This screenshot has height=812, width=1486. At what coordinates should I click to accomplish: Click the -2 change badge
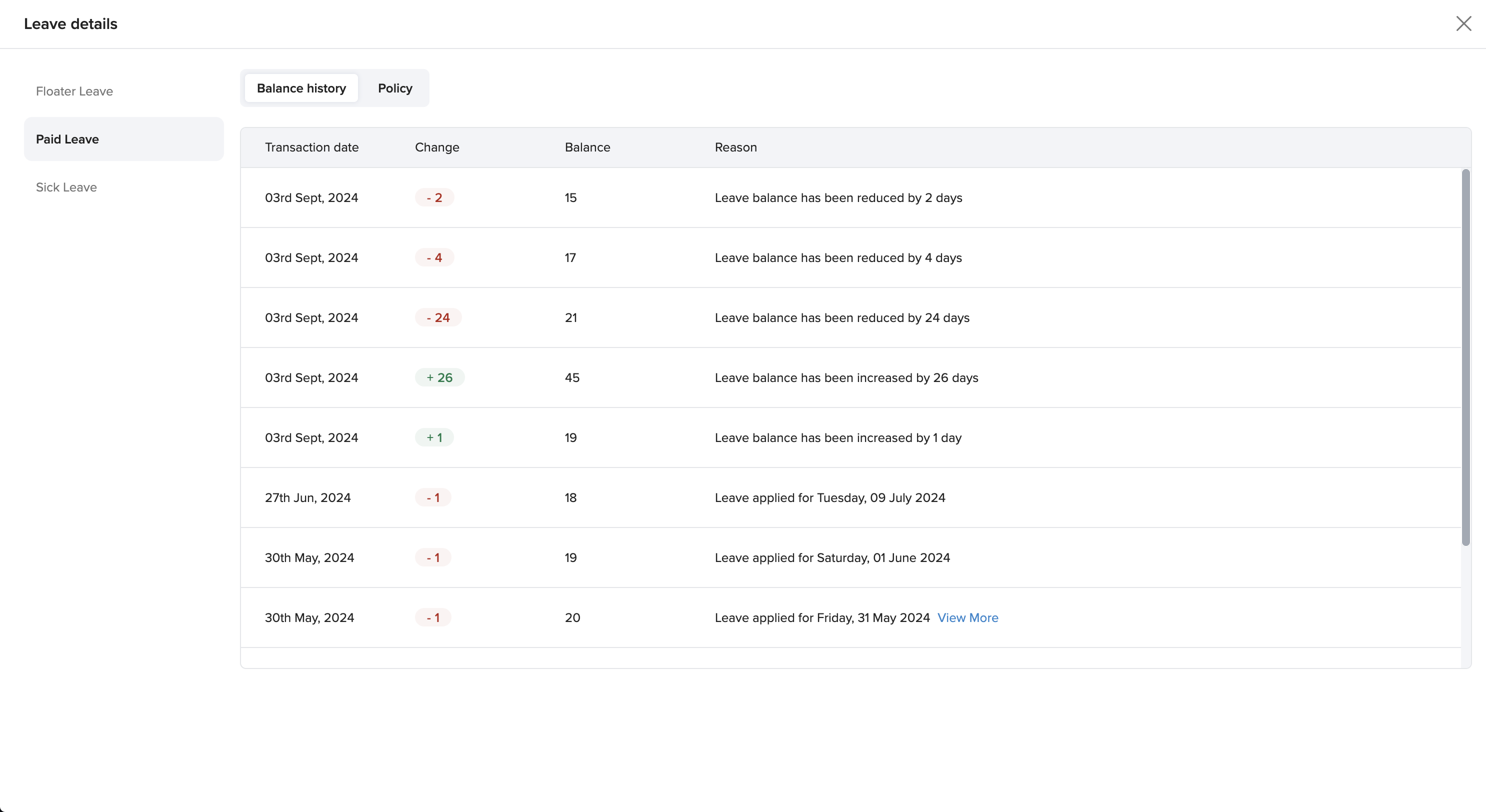point(434,198)
